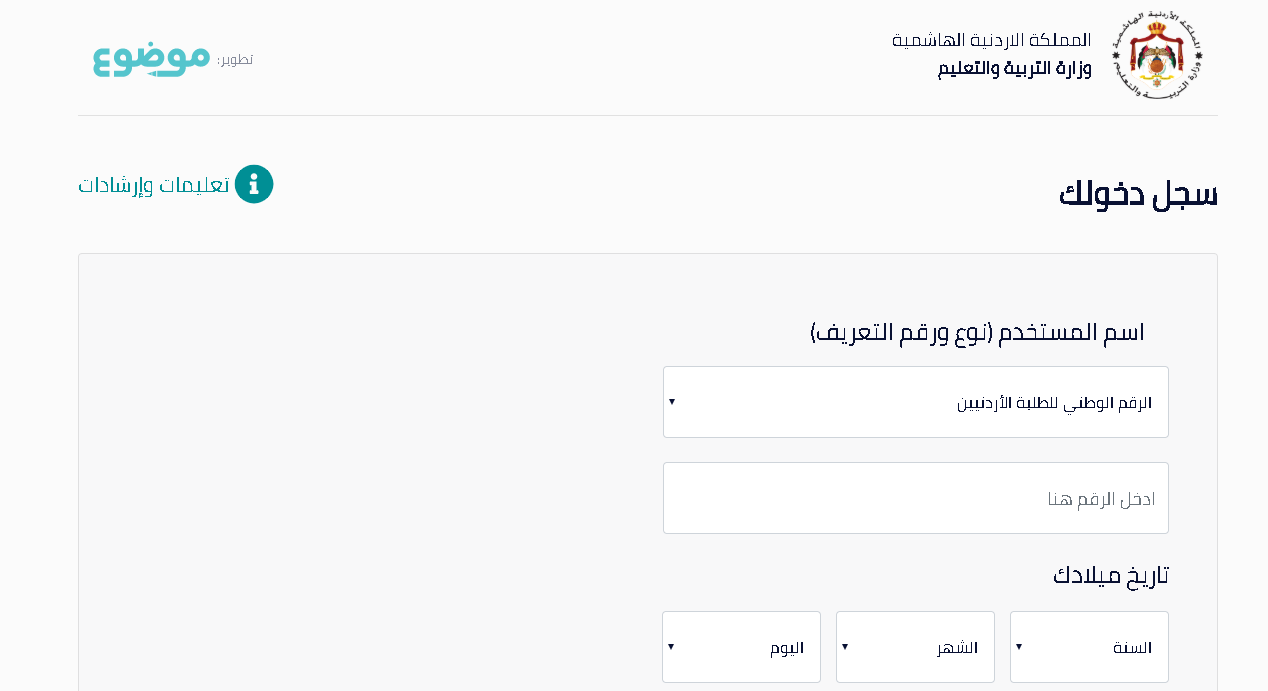This screenshot has height=691, width=1268.
Task: Click the small arrow of the day selector
Action: (x=671, y=647)
